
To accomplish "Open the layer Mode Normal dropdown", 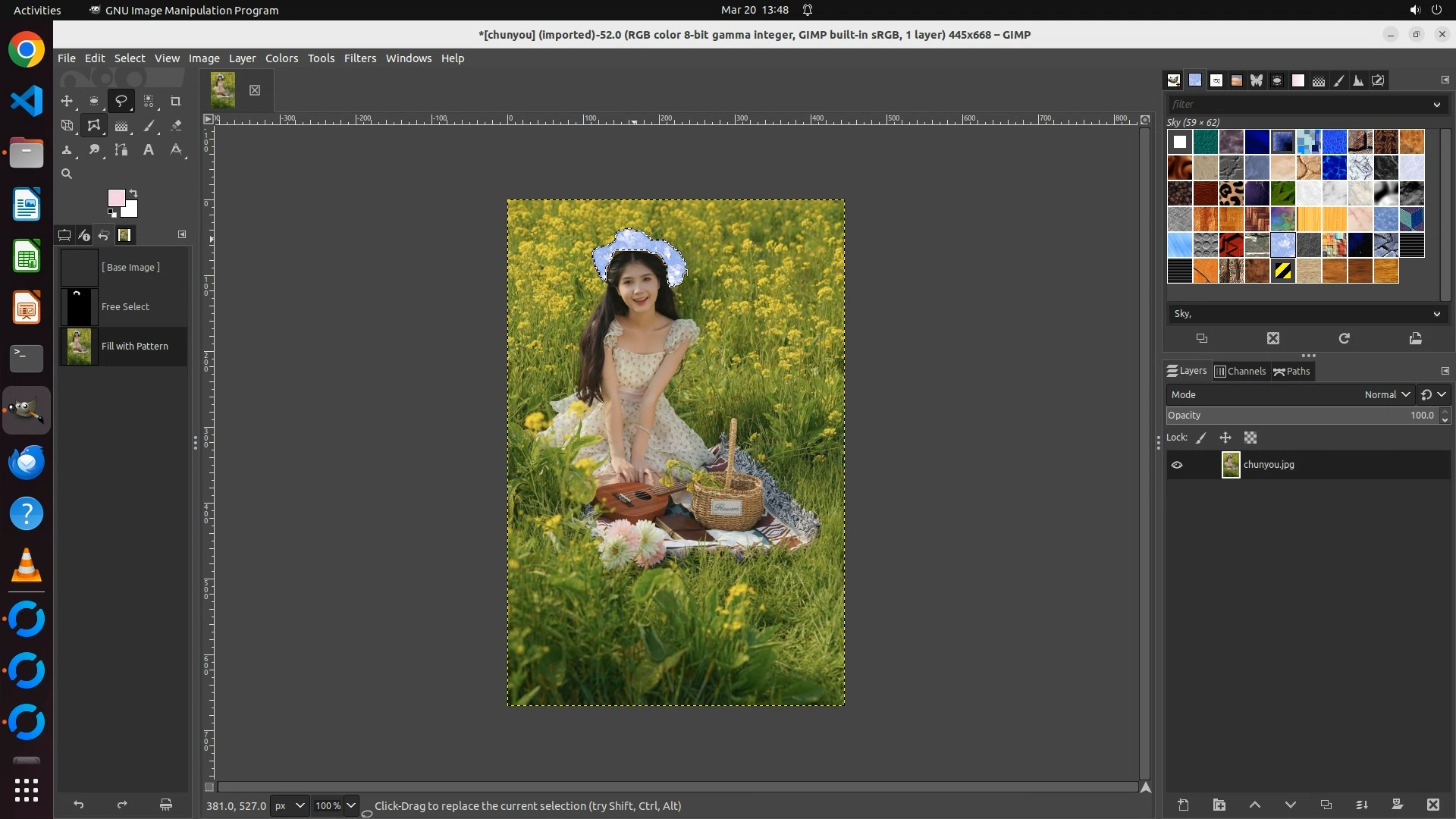I will [x=1386, y=394].
